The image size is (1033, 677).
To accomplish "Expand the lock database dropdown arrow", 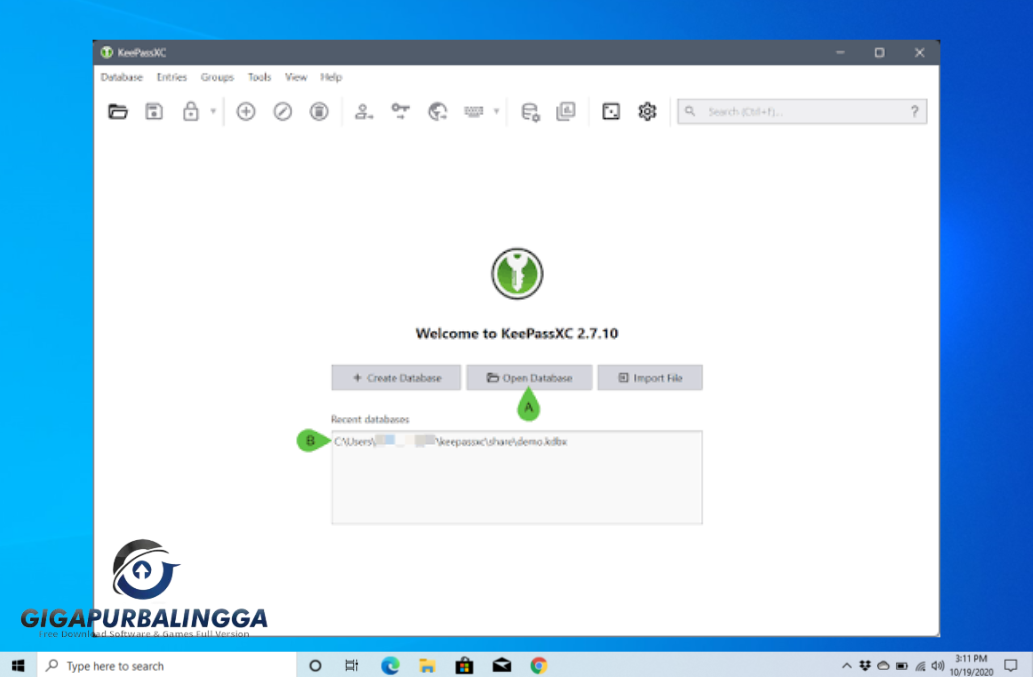I will click(x=213, y=111).
